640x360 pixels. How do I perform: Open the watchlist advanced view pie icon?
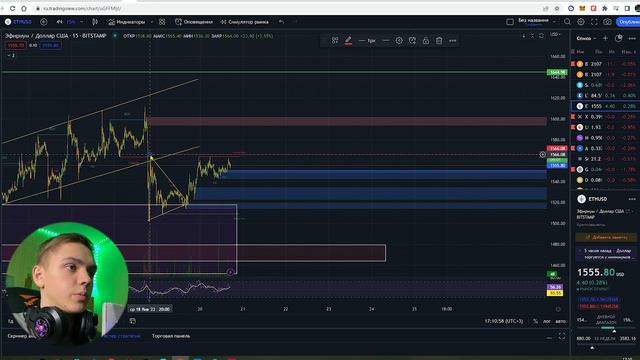pos(619,38)
